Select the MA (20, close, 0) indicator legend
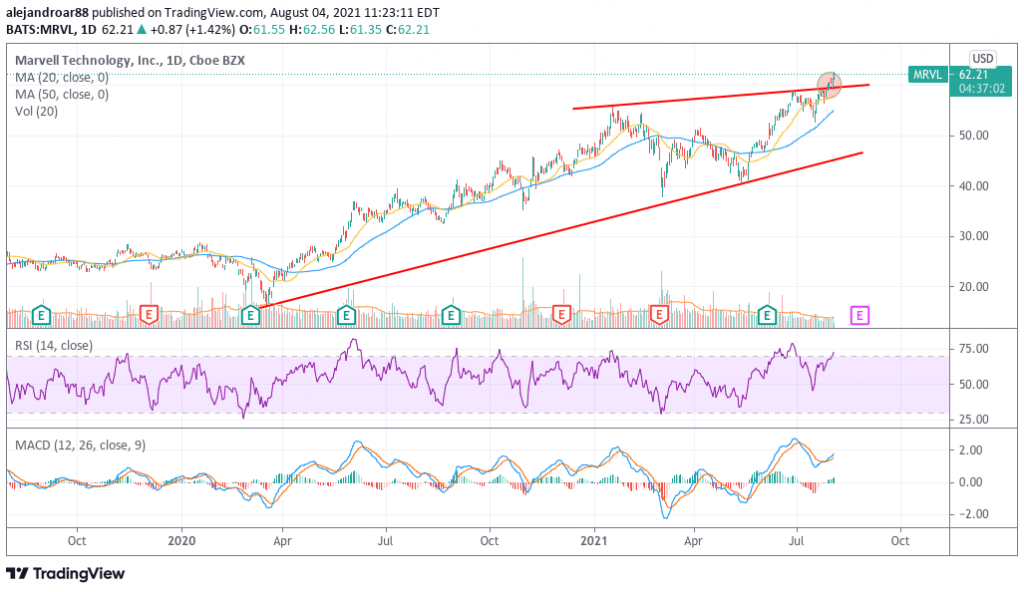1024x592 pixels. (x=62, y=78)
